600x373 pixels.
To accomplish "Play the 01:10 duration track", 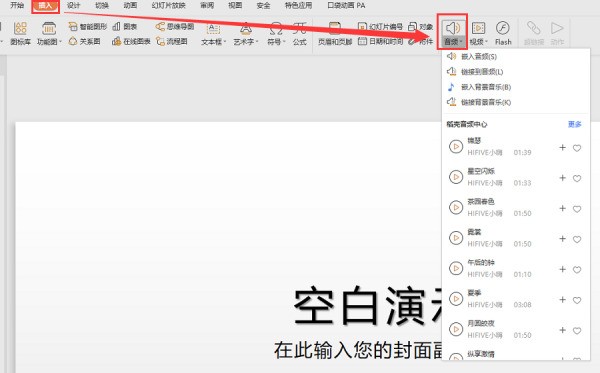I will click(456, 268).
